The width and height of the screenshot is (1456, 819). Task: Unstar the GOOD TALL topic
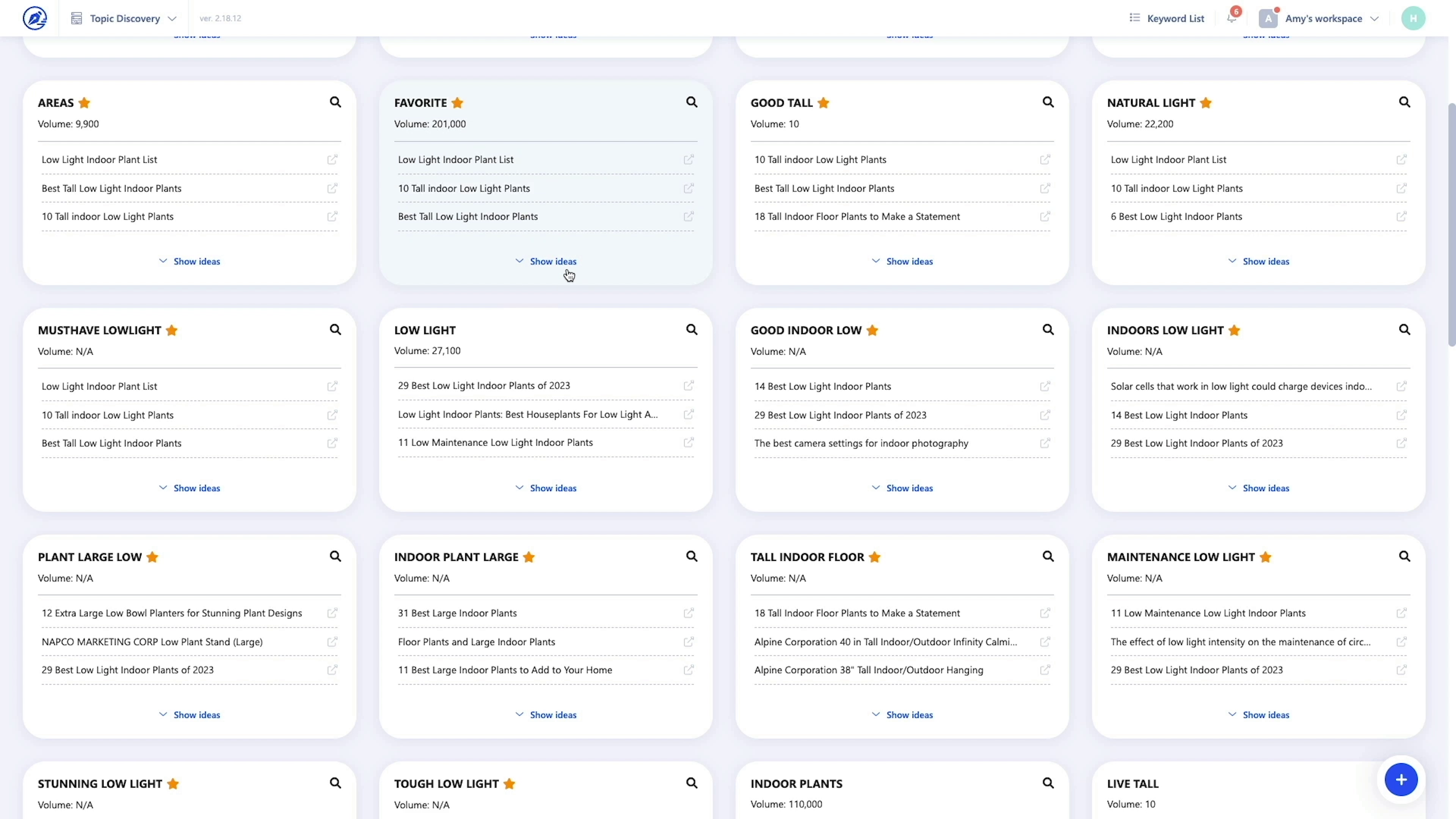(824, 102)
